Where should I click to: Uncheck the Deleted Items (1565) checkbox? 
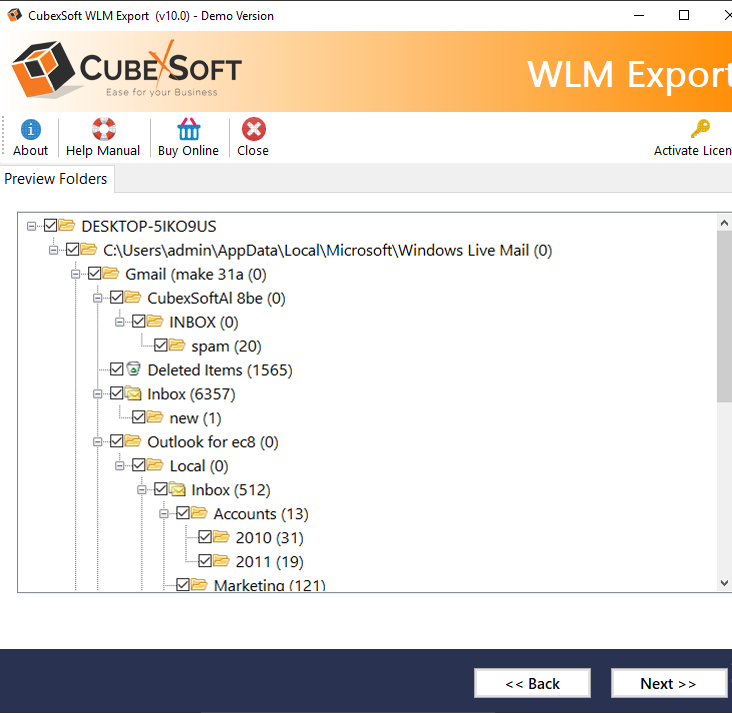[117, 369]
